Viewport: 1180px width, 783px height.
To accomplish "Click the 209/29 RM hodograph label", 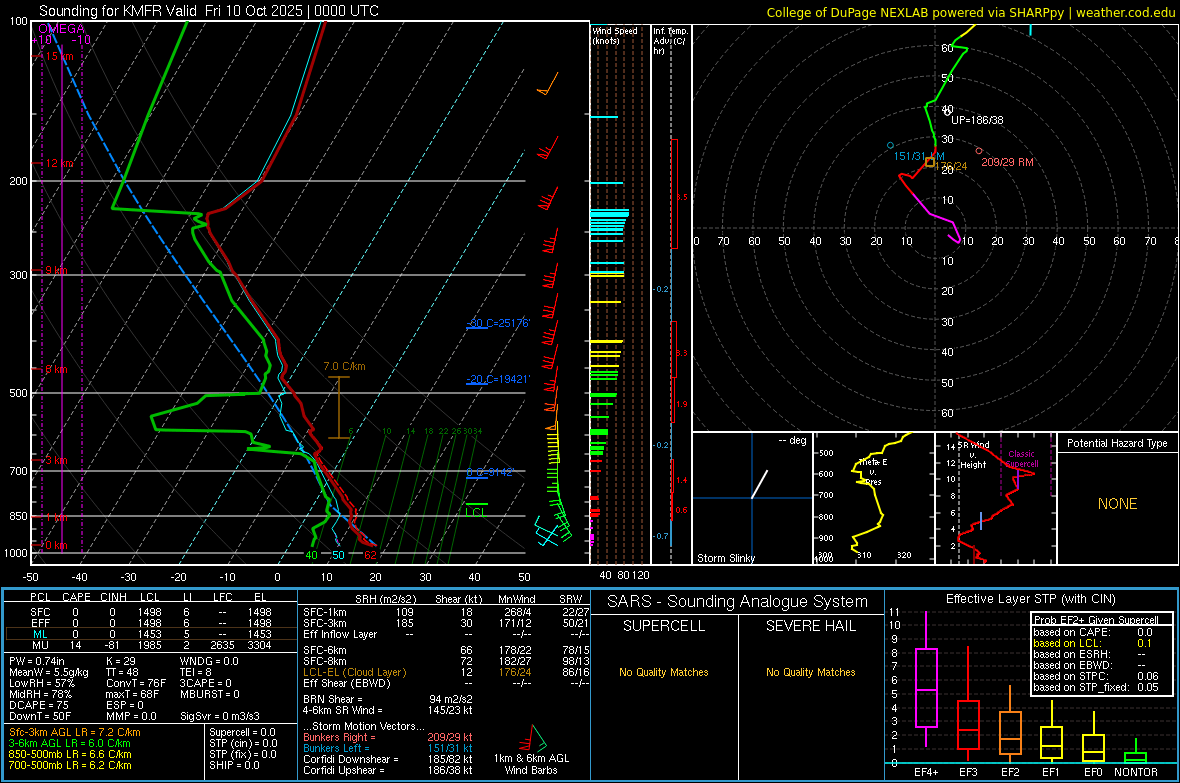I will (x=1007, y=162).
